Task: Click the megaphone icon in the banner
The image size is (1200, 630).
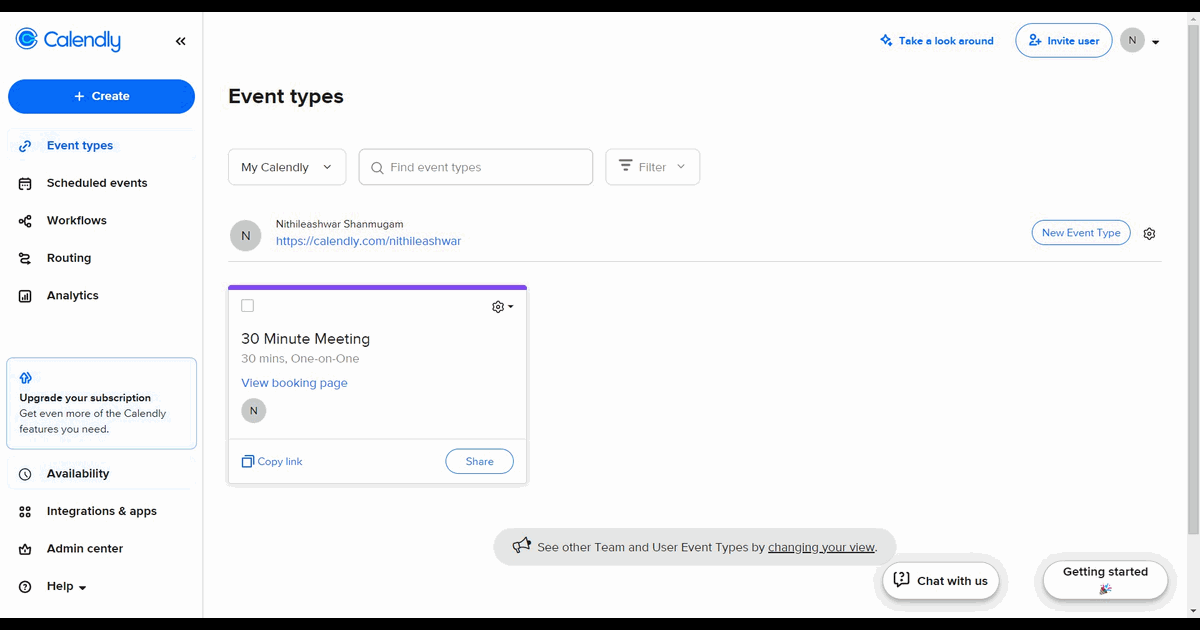Action: (522, 546)
